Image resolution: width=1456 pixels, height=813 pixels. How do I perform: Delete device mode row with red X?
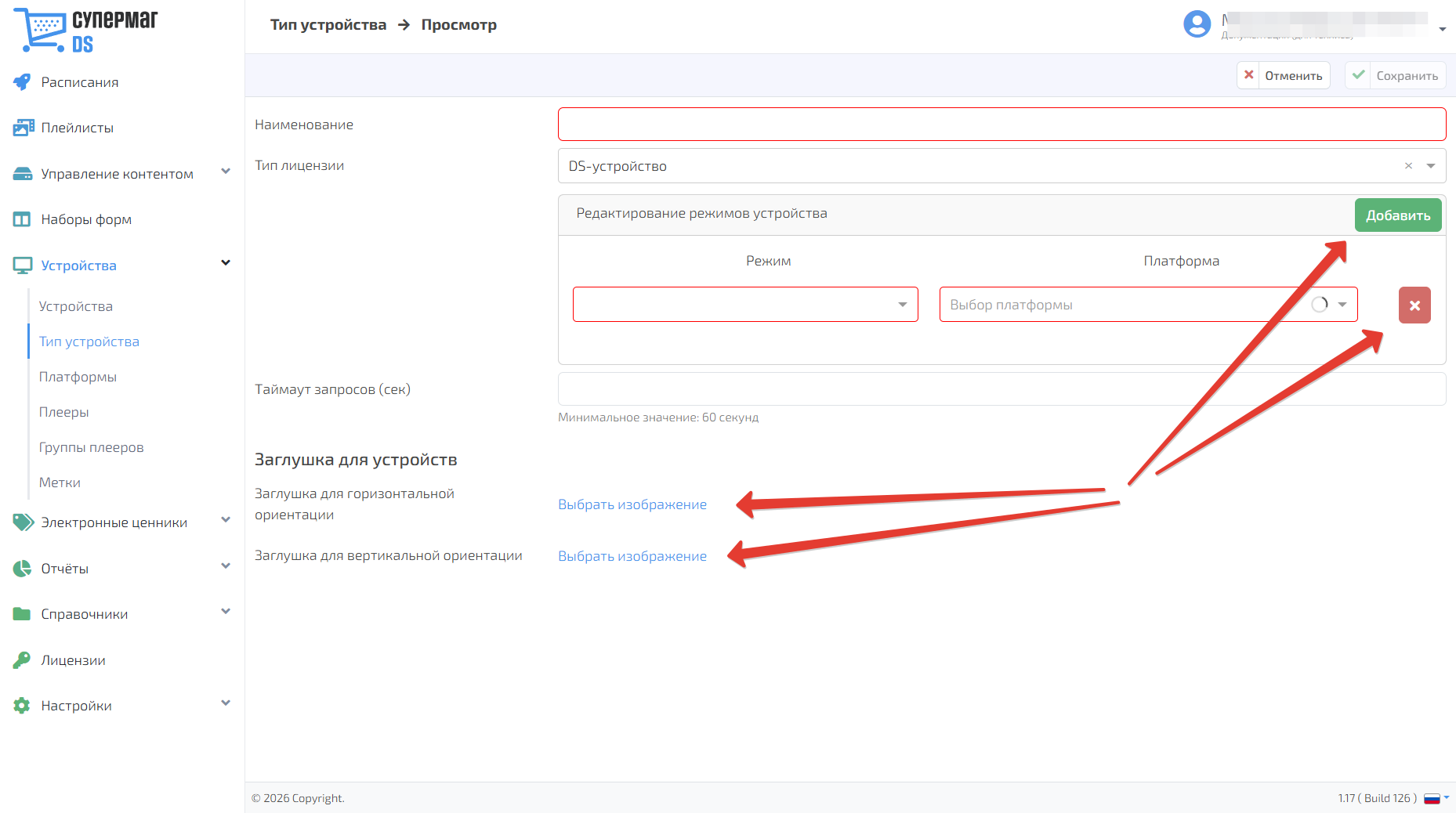click(1414, 305)
